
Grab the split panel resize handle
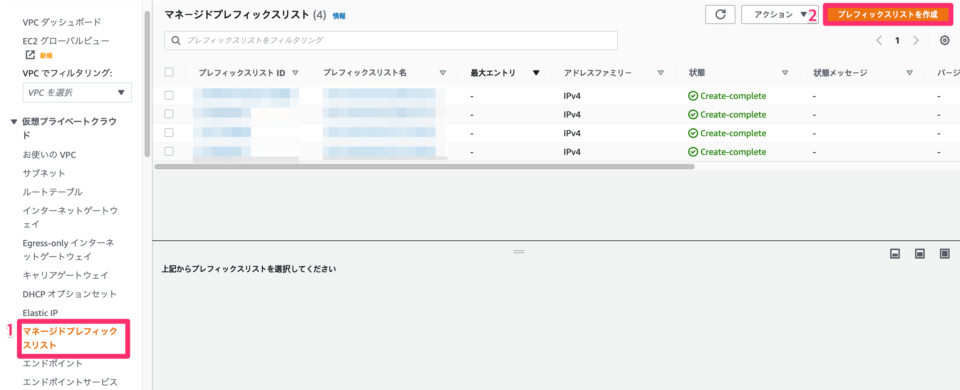click(519, 252)
